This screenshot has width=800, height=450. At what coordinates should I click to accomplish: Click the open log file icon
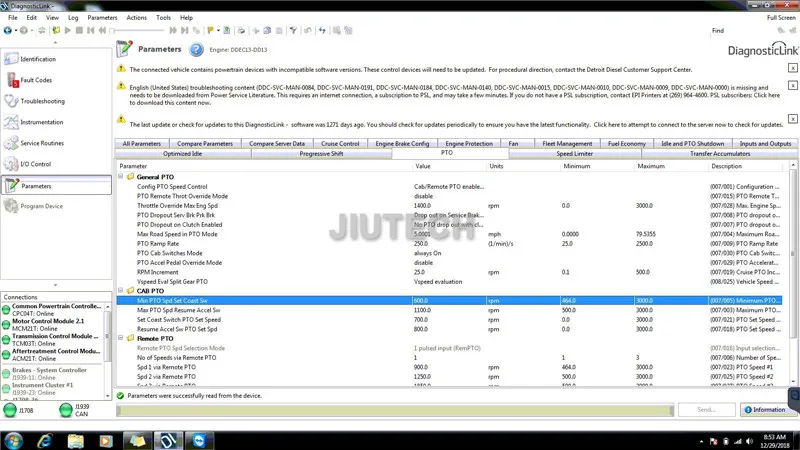56,31
